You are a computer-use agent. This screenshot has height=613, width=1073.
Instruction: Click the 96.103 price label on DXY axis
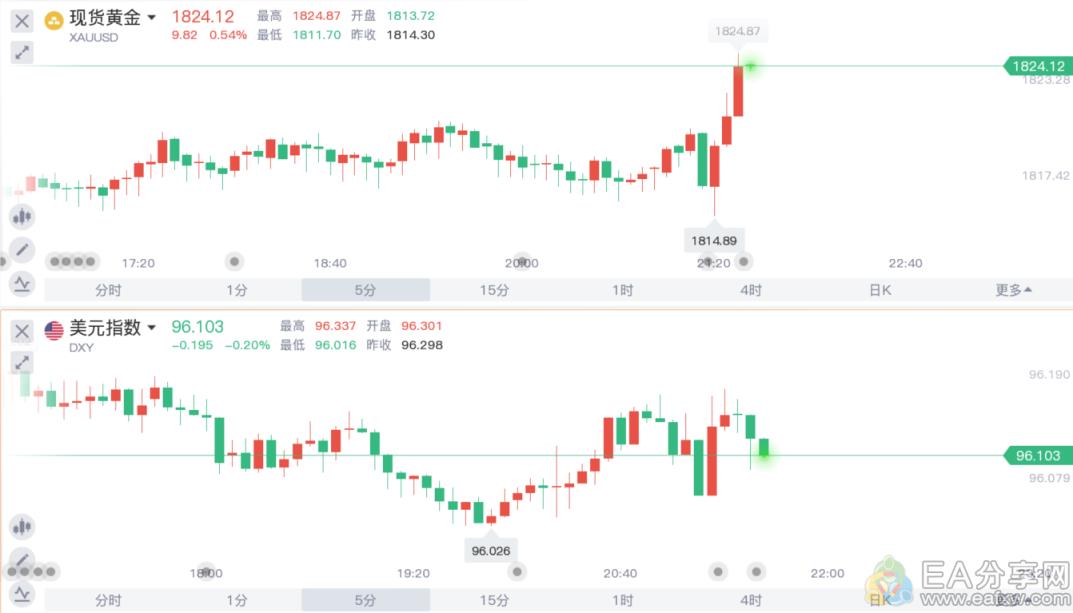click(1037, 456)
